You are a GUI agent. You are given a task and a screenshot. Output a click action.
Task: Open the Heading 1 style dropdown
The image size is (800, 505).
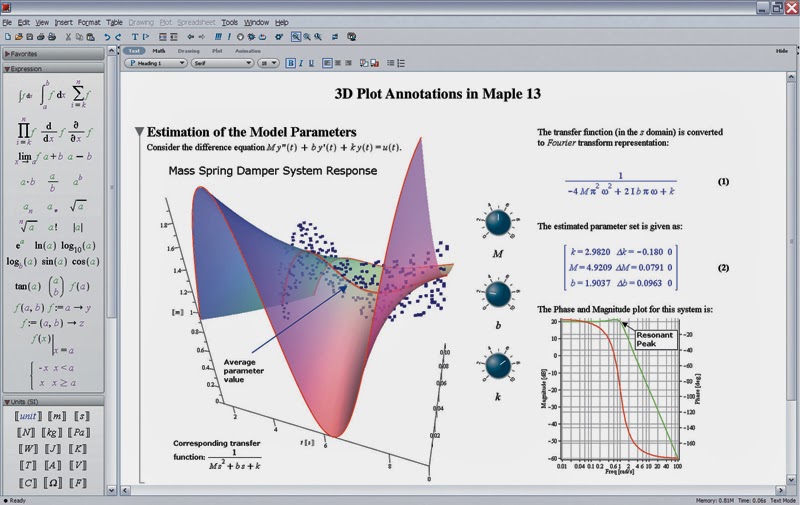tap(156, 63)
